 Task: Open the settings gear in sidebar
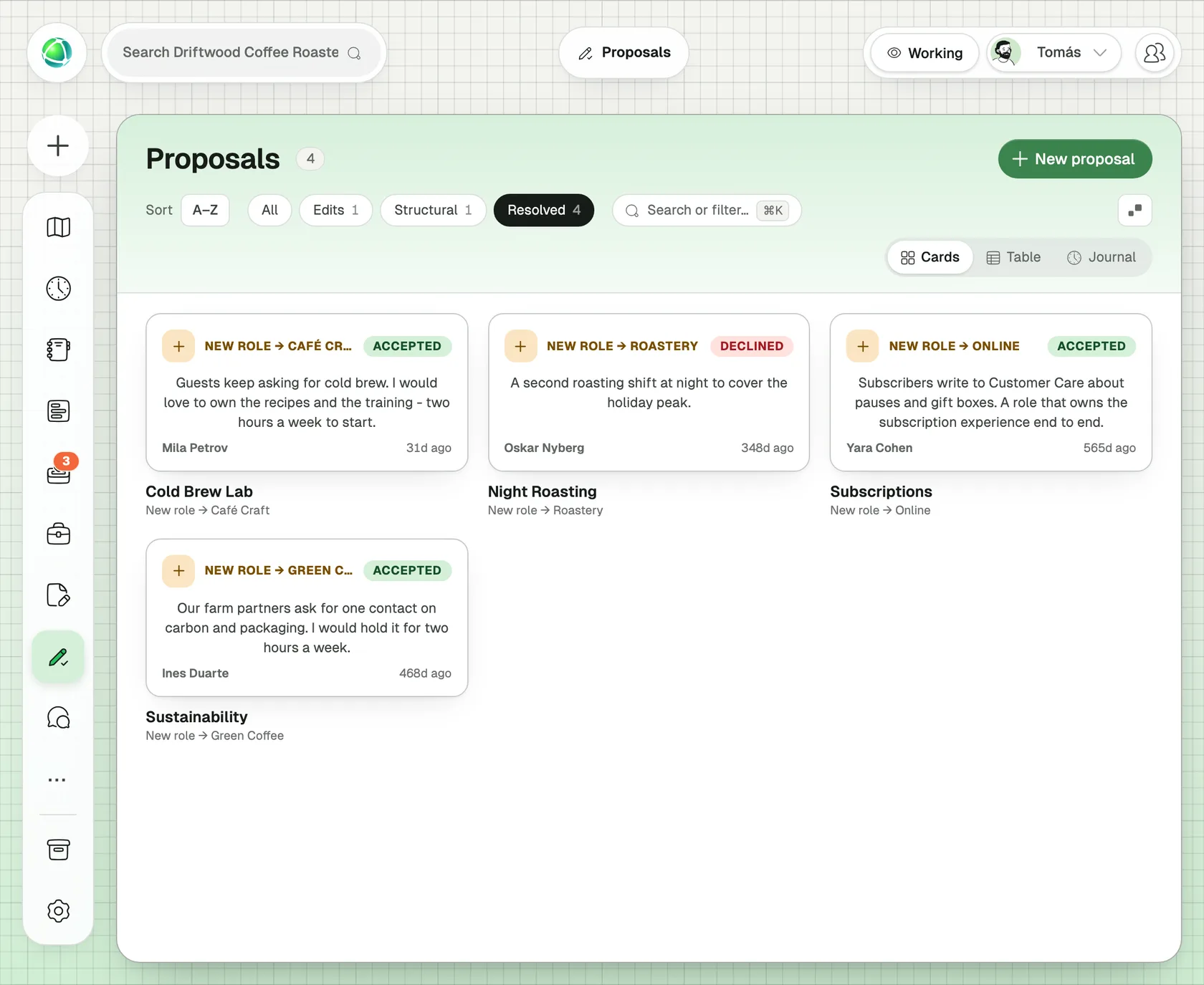click(58, 910)
